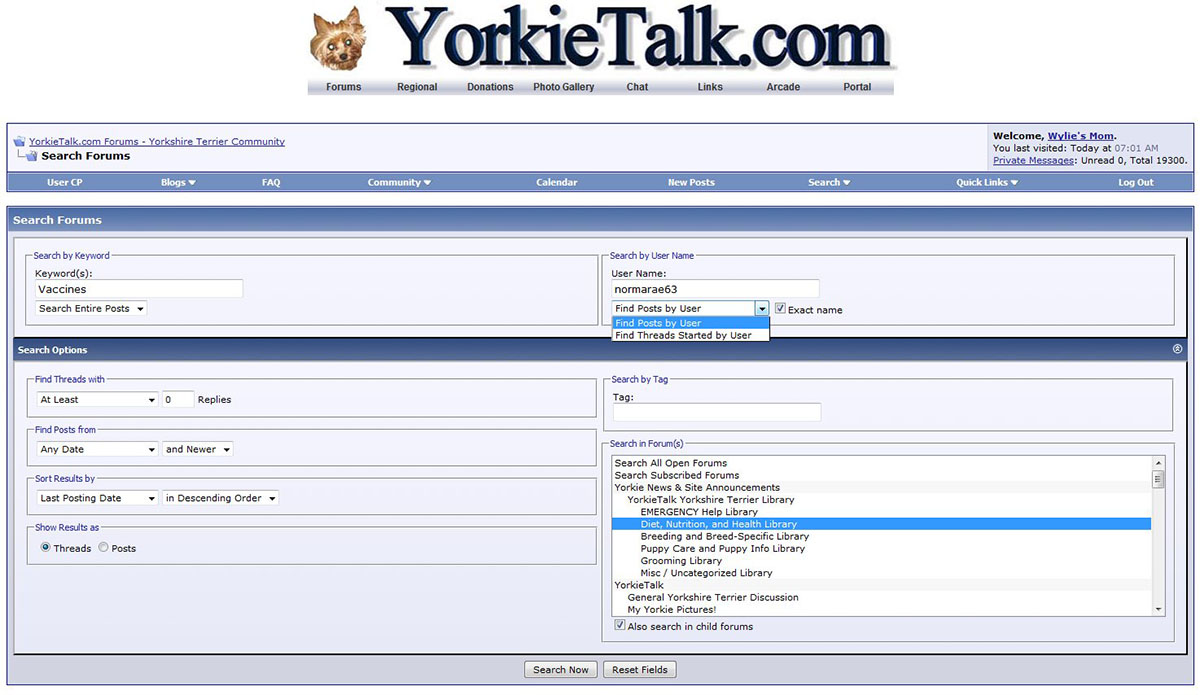Select the Threads radio button
Screen dimensions: 1200x695
(45, 548)
